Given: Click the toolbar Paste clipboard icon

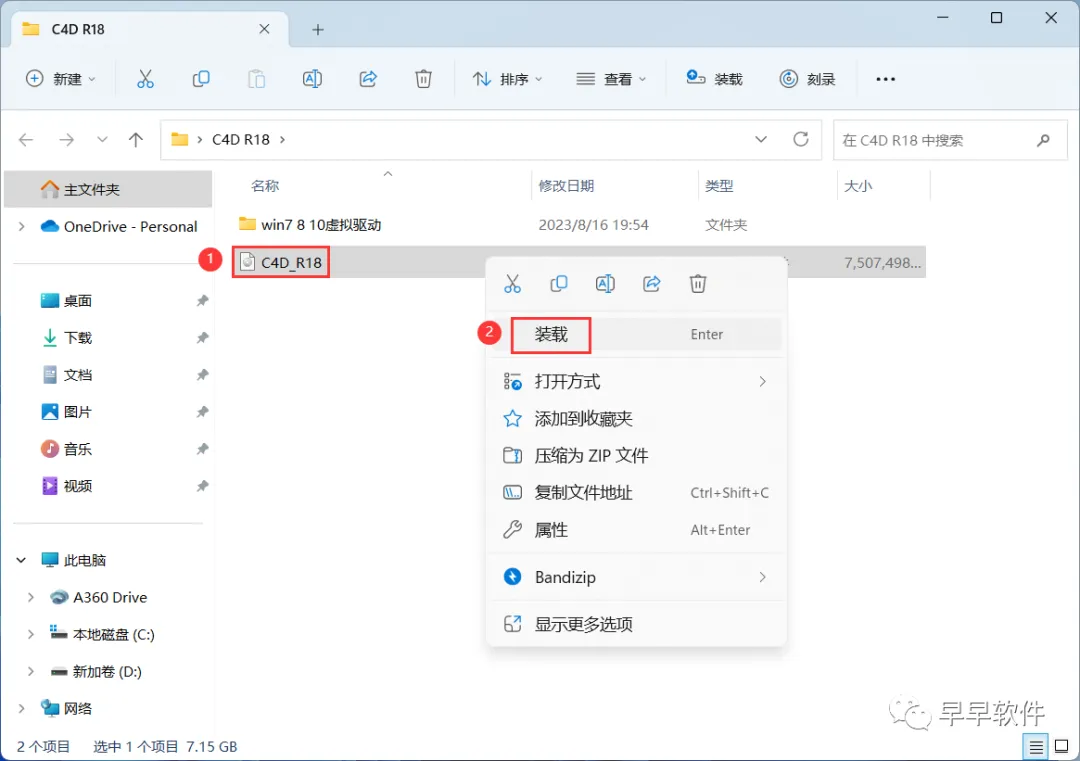Looking at the screenshot, I should click(x=256, y=79).
